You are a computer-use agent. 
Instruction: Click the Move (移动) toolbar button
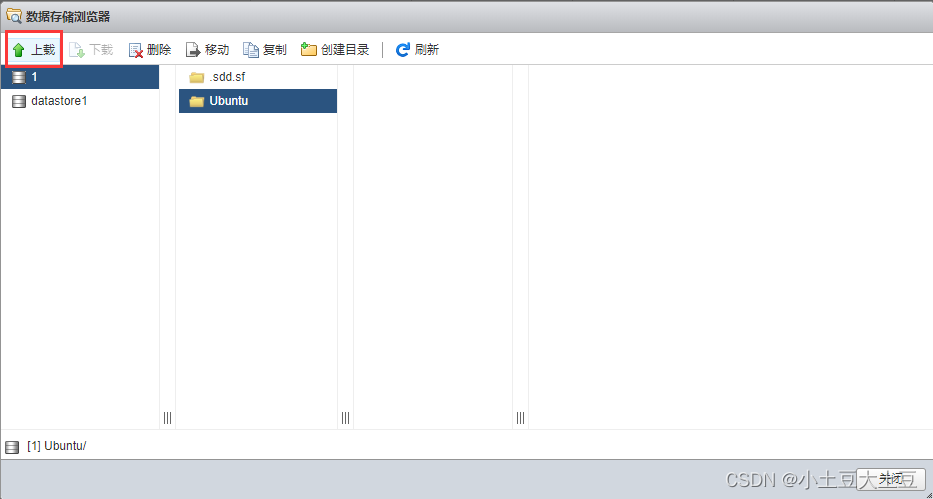[x=207, y=50]
